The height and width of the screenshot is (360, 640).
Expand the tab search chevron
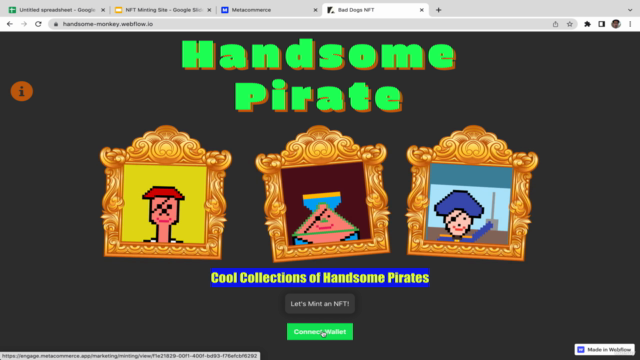click(x=630, y=10)
